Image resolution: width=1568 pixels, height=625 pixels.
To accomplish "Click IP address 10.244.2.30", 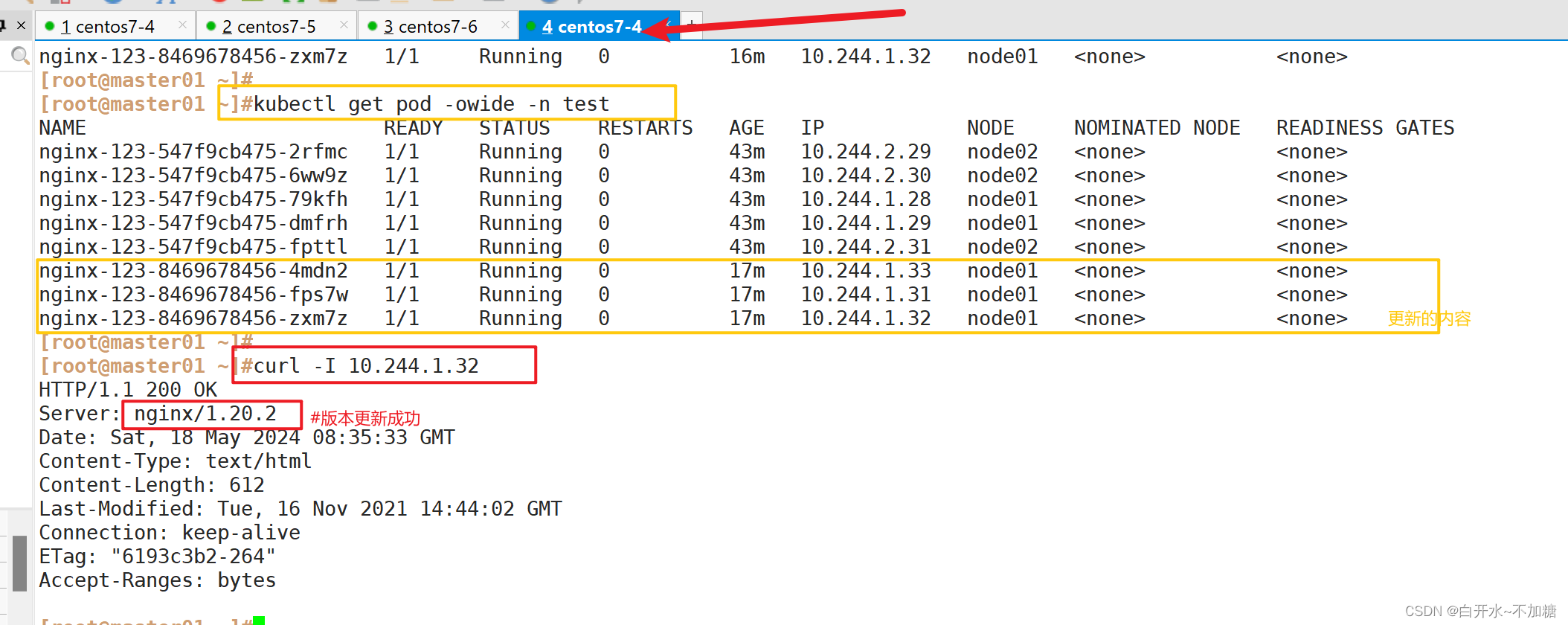I will click(866, 176).
